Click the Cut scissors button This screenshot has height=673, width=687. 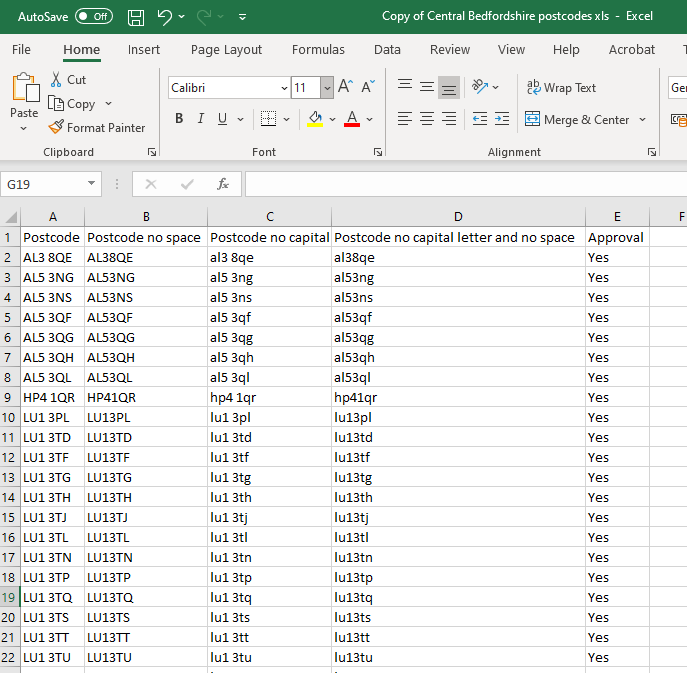pyautogui.click(x=69, y=80)
